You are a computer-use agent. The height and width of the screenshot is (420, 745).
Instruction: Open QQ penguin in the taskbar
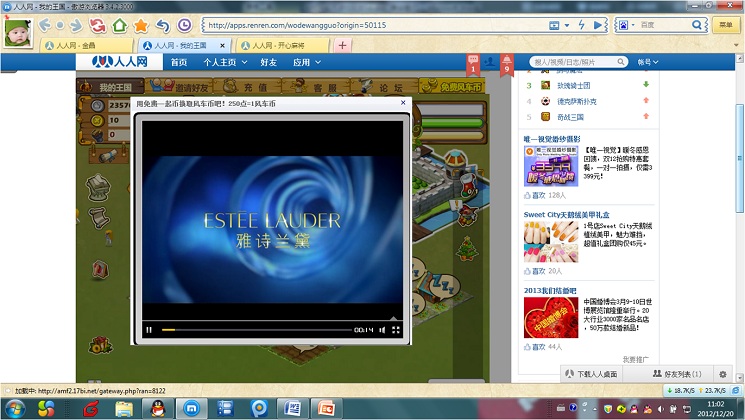[157, 409]
